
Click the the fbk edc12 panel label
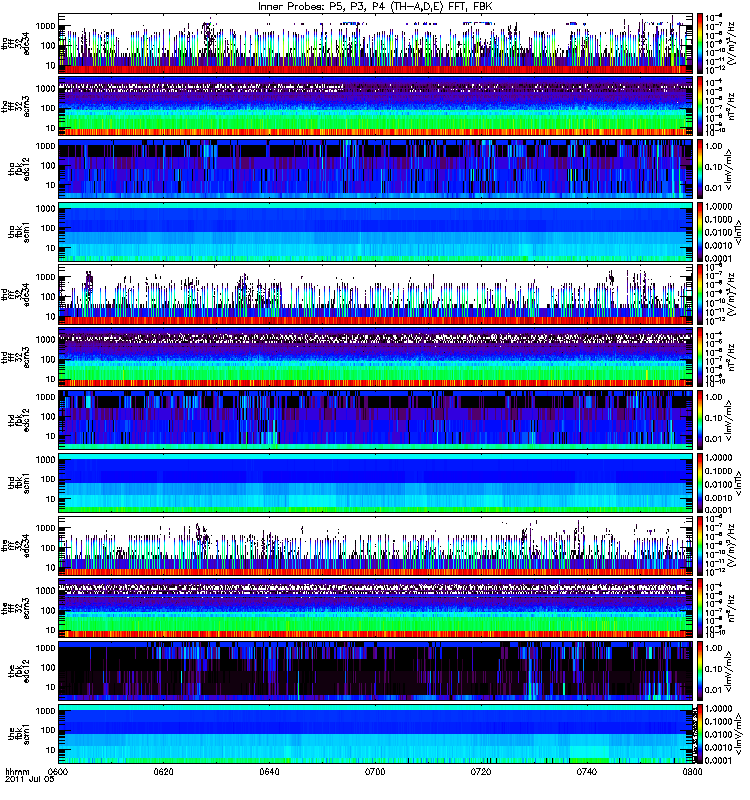pyautogui.click(x=19, y=671)
